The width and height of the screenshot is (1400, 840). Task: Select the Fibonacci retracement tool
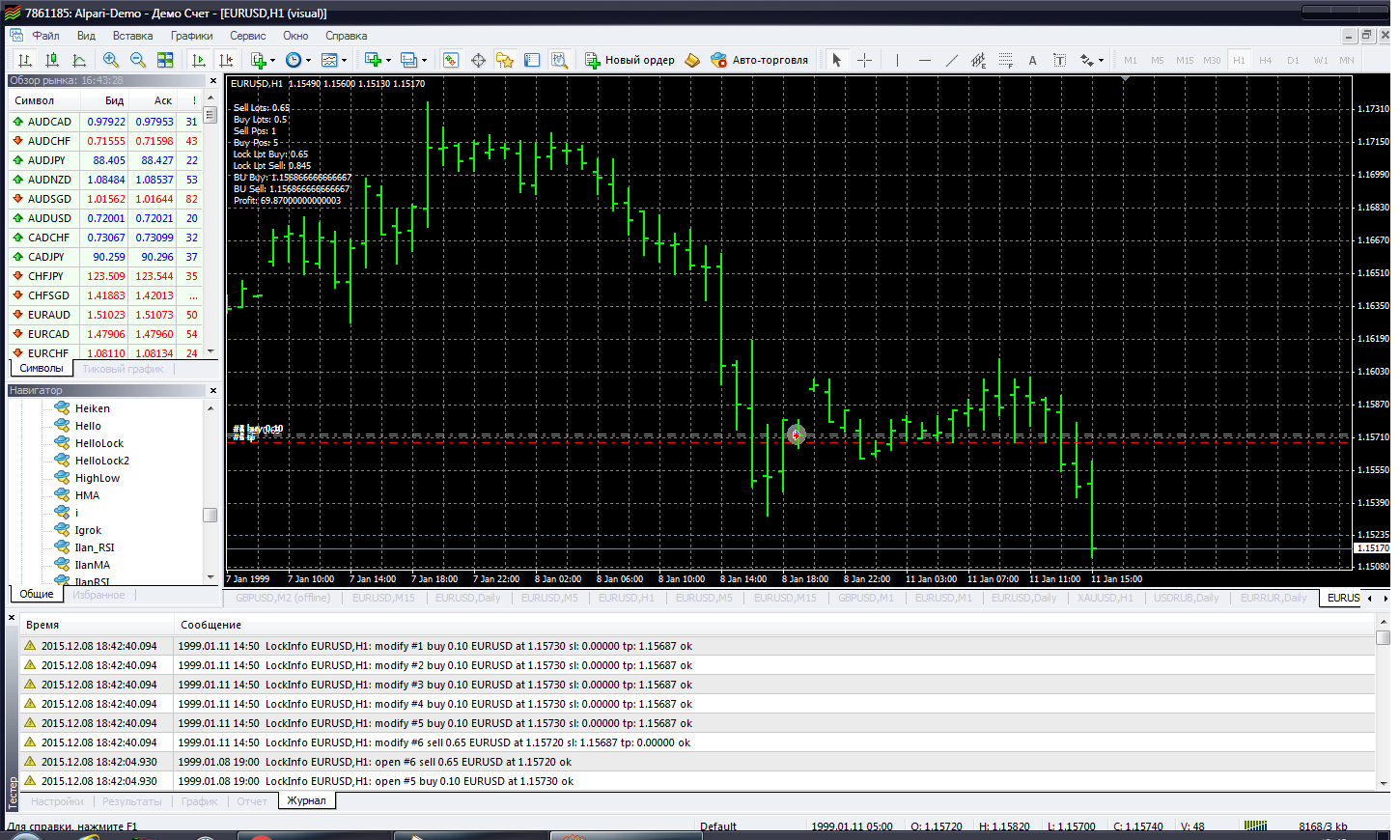tap(1005, 60)
